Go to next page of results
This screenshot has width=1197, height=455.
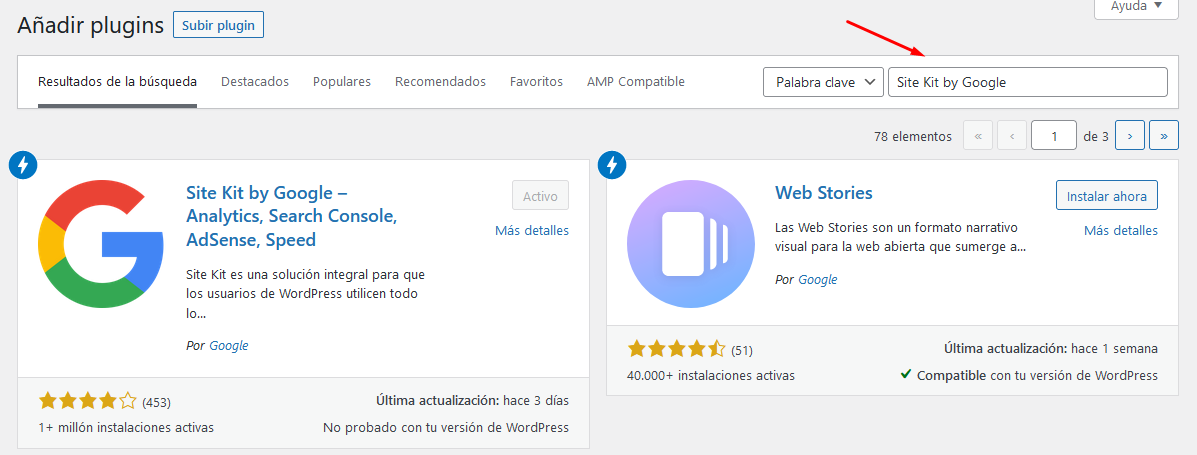point(1129,136)
